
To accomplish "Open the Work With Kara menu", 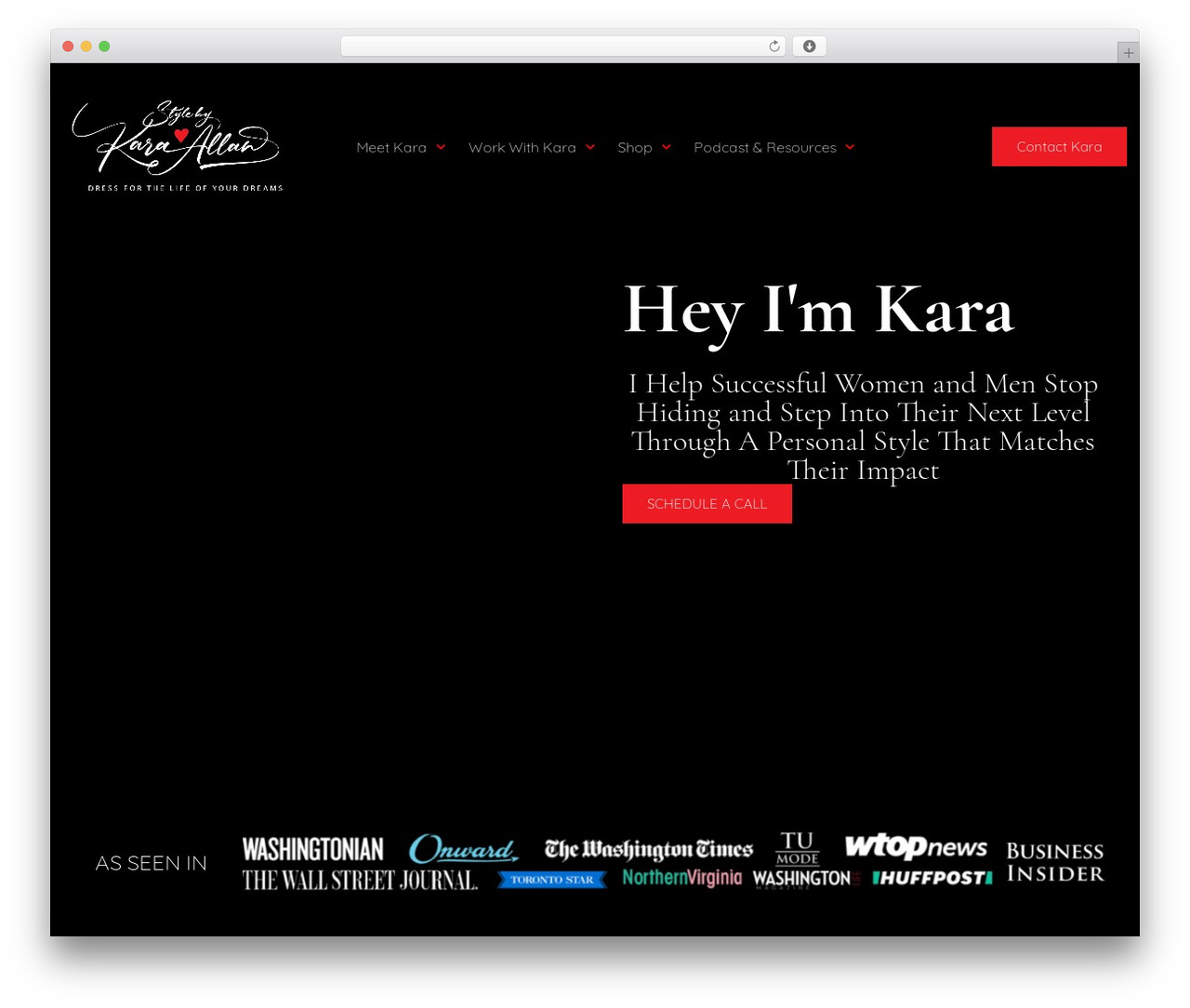I will 522,147.
